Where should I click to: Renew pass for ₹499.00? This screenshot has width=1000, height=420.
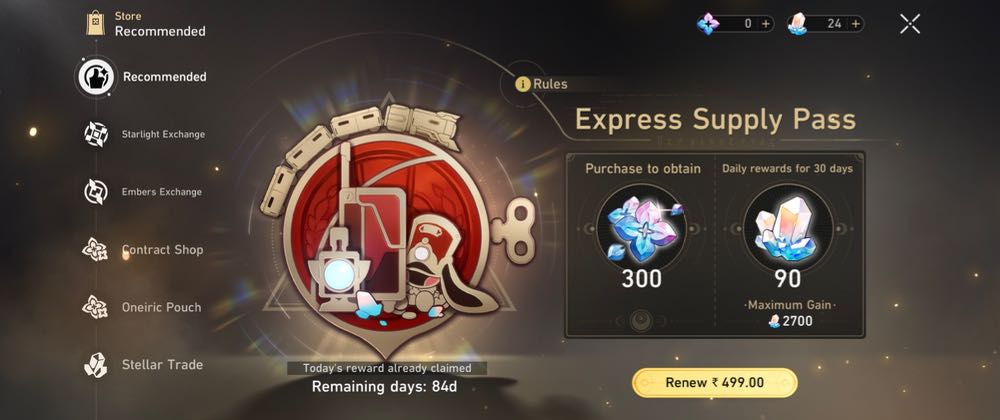pos(714,382)
